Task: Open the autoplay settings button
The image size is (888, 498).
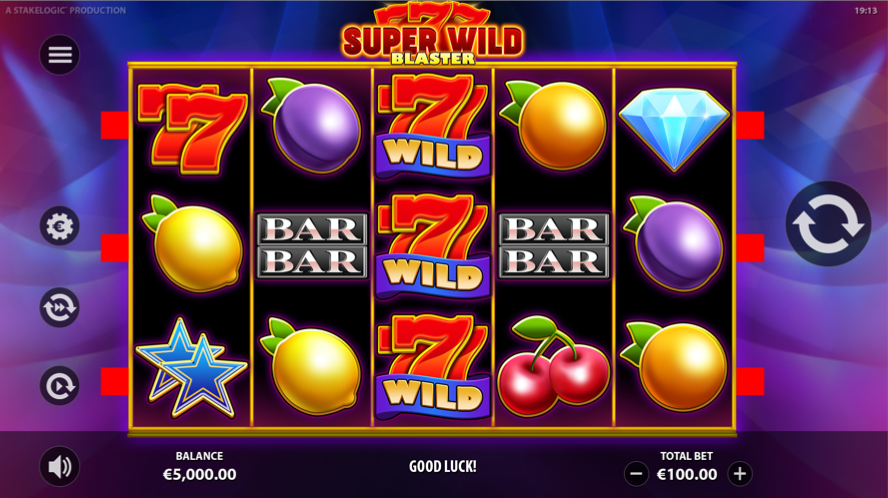Action: coord(59,386)
